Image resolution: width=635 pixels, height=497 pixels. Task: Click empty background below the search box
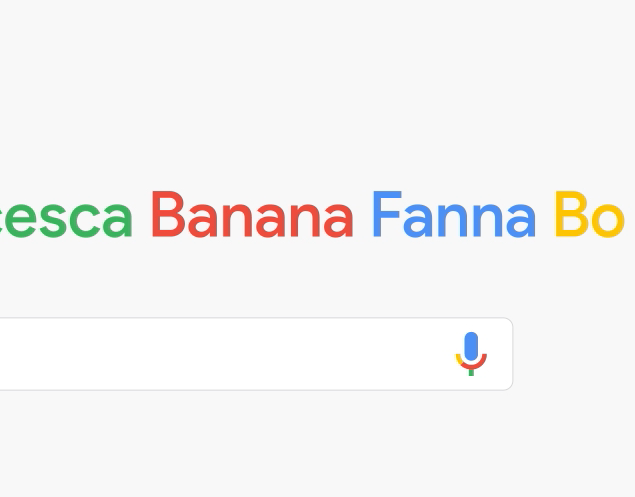tap(317, 445)
